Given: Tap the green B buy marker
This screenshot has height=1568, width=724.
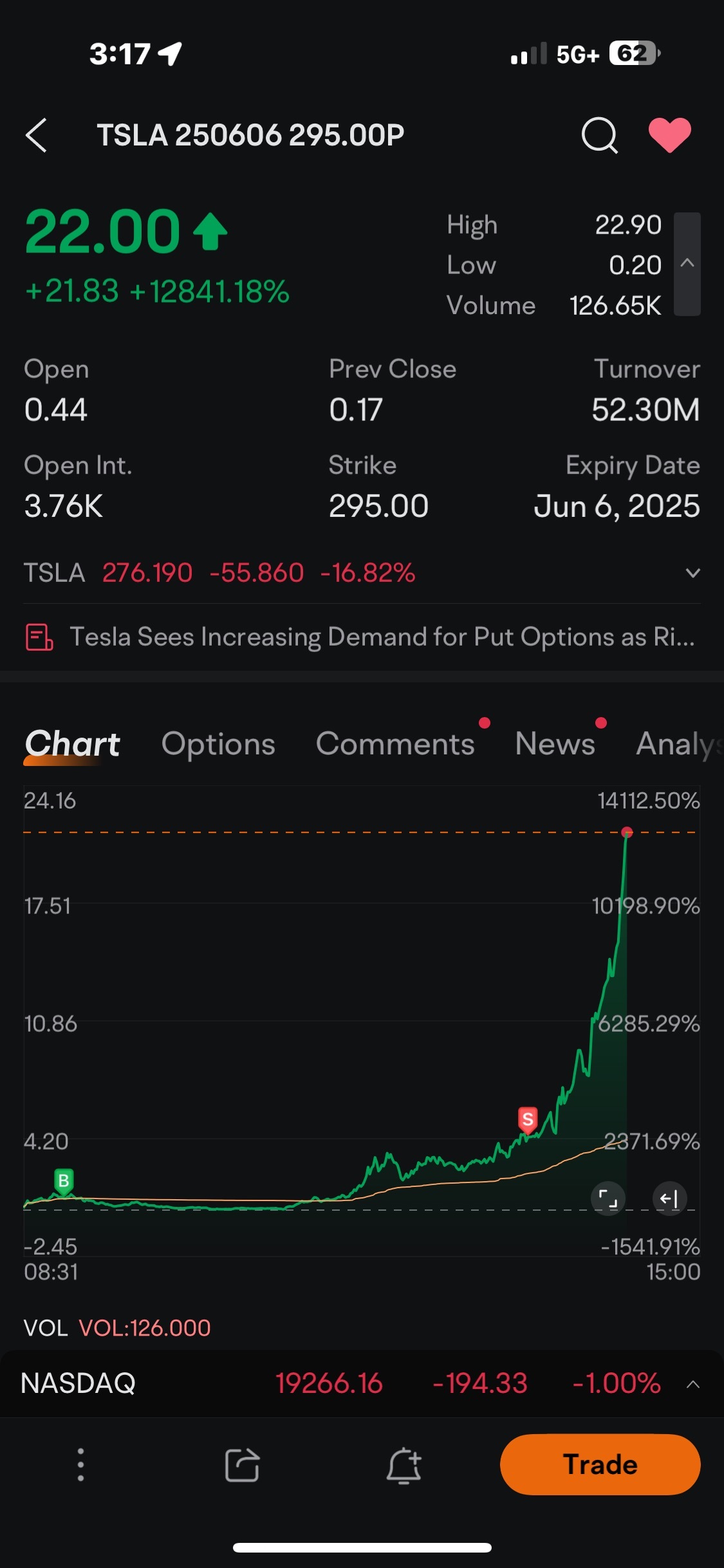Looking at the screenshot, I should pos(64,1181).
